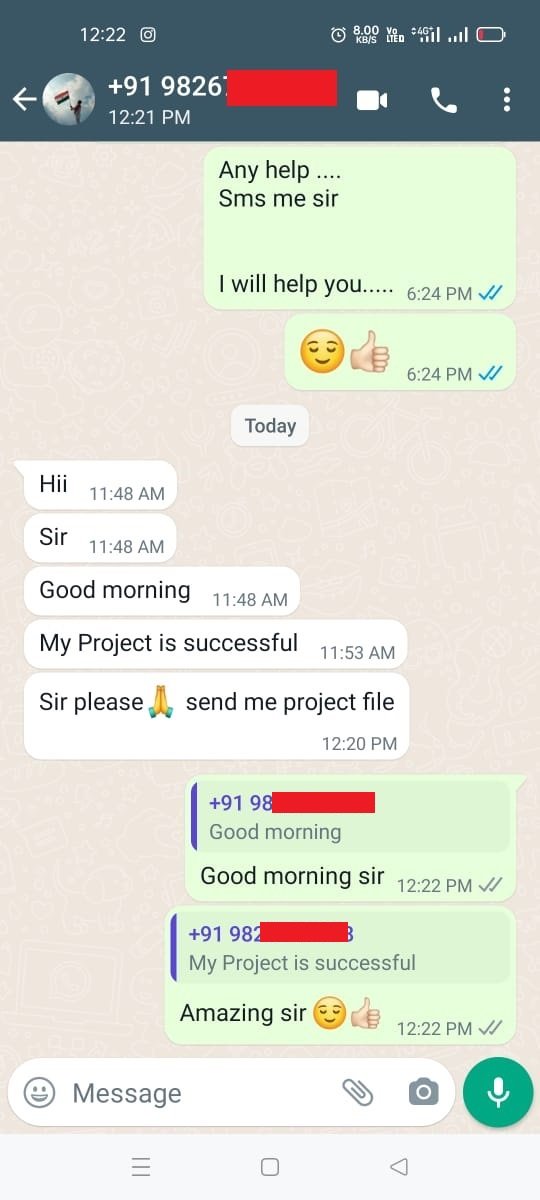The height and width of the screenshot is (1200, 540).
Task: Tap the quoted "My Project is successful" preview
Action: coord(340,948)
